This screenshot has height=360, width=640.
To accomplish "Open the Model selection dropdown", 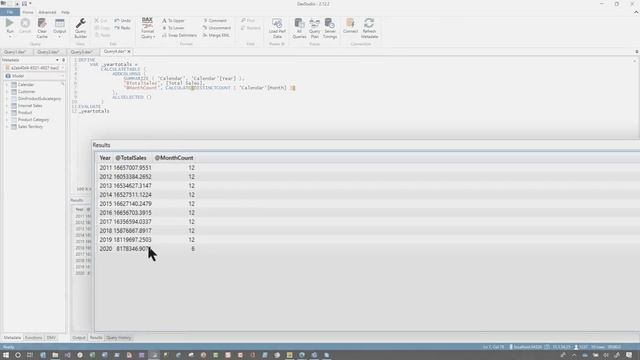I will coord(62,76).
